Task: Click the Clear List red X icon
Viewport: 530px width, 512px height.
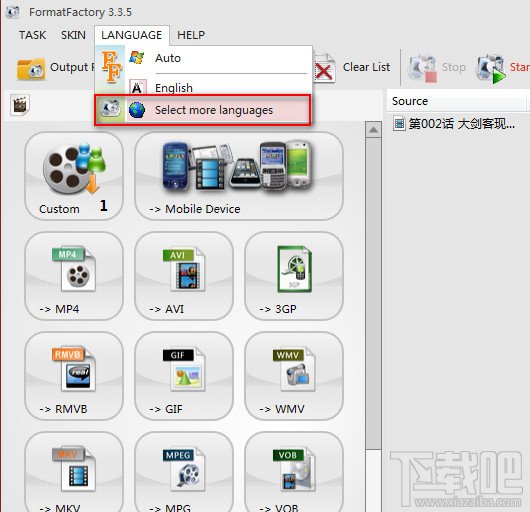Action: [x=324, y=69]
